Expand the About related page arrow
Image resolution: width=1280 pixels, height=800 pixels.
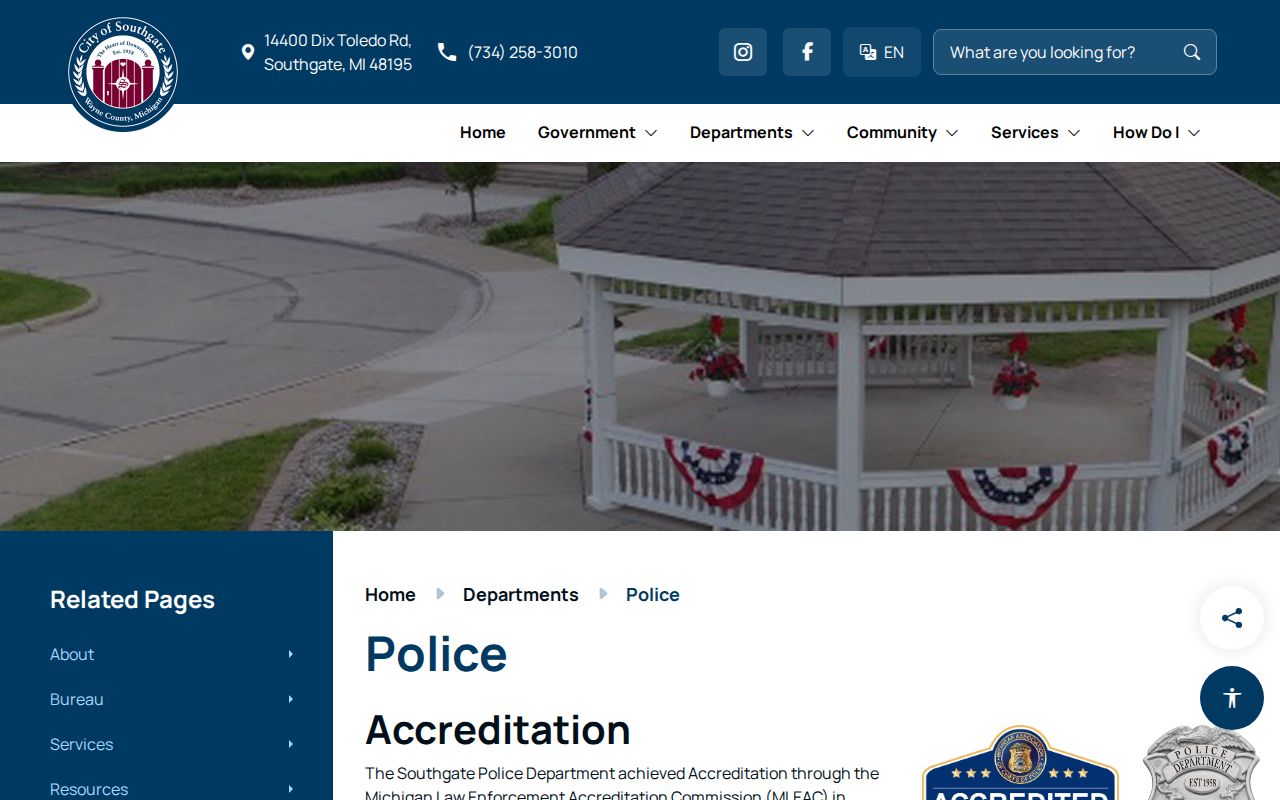pos(291,654)
